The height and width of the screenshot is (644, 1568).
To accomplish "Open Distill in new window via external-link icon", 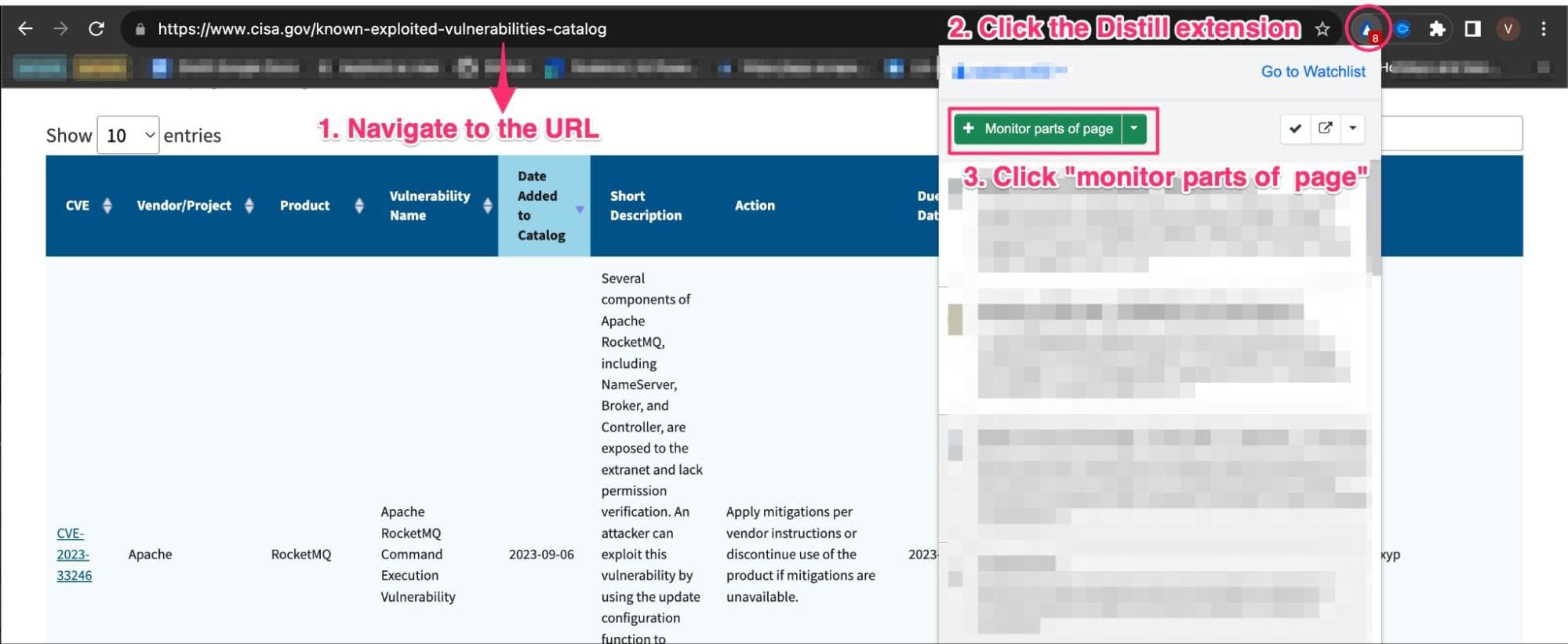I will (x=1325, y=129).
